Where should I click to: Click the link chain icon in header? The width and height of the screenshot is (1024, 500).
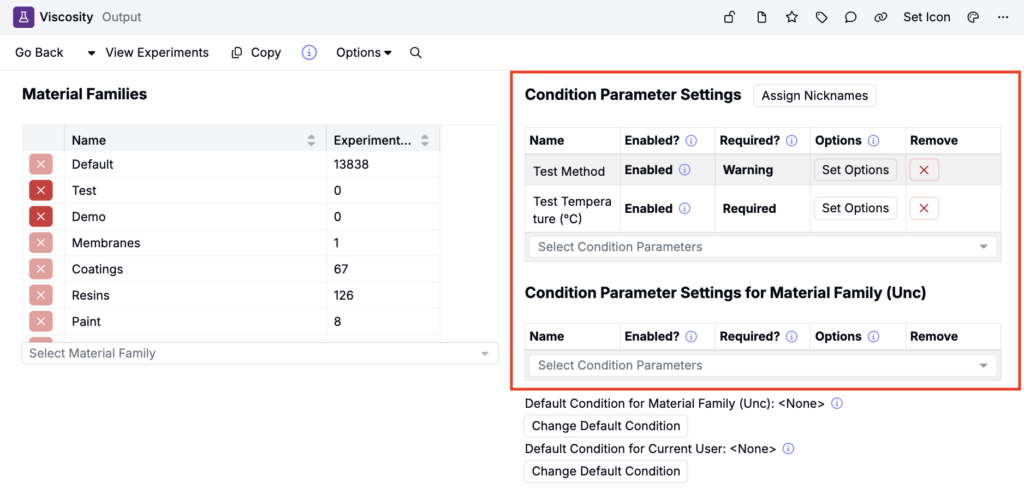[880, 18]
